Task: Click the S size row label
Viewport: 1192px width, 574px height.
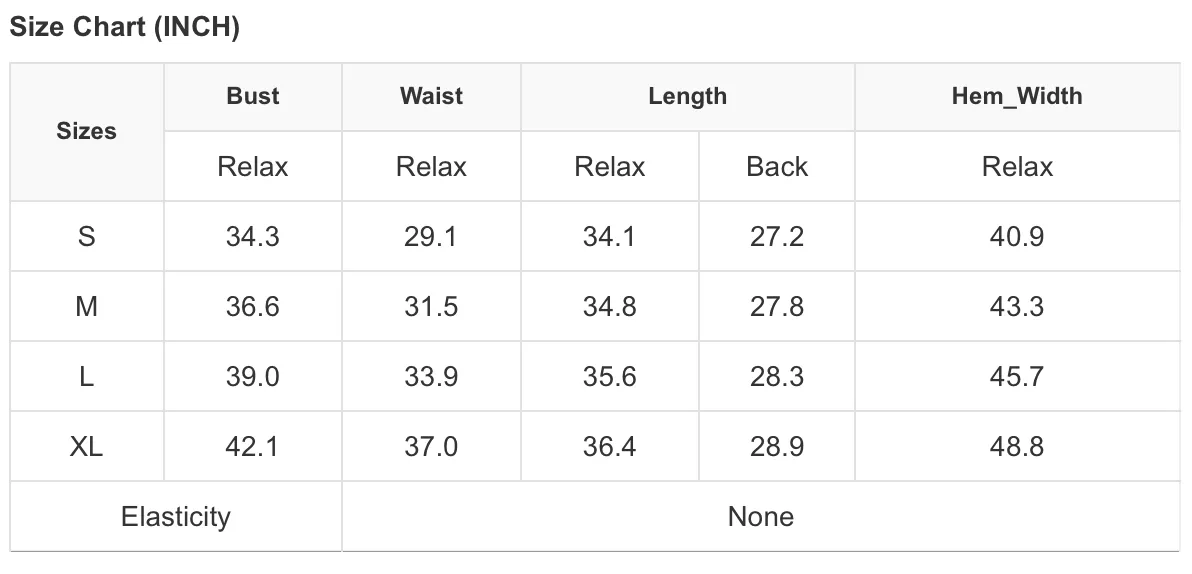Action: [x=87, y=236]
